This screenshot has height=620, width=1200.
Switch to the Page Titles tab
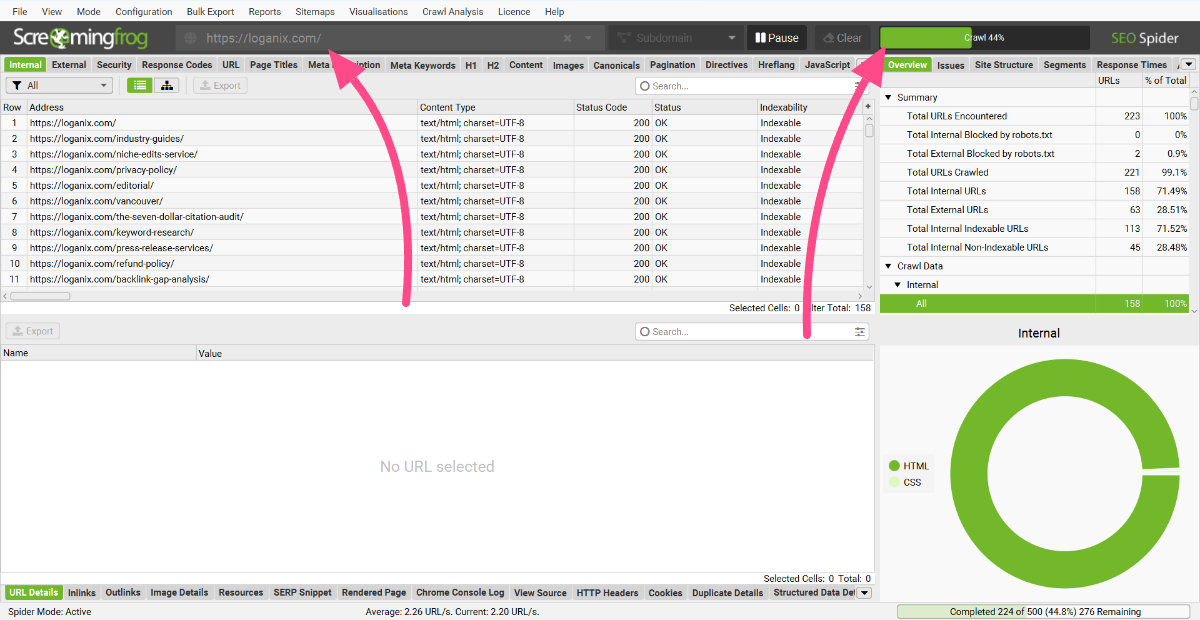274,65
